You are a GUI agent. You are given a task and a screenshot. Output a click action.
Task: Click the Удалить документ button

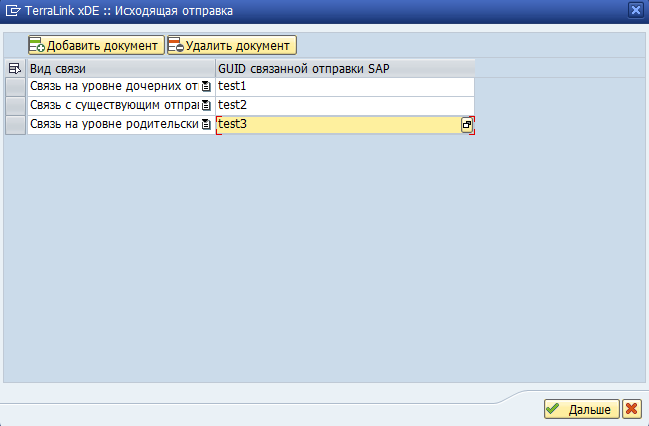[231, 46]
